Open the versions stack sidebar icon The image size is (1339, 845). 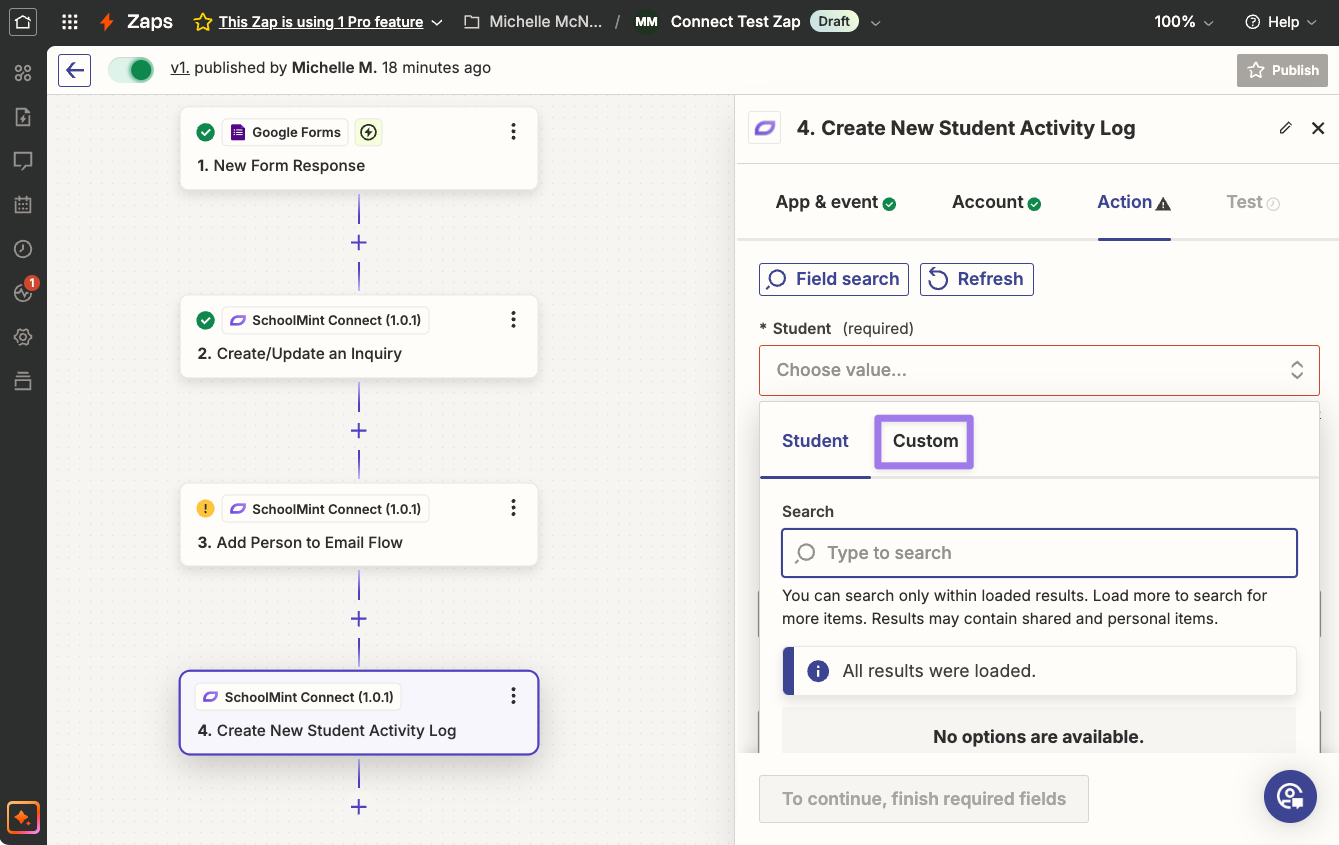(x=23, y=381)
